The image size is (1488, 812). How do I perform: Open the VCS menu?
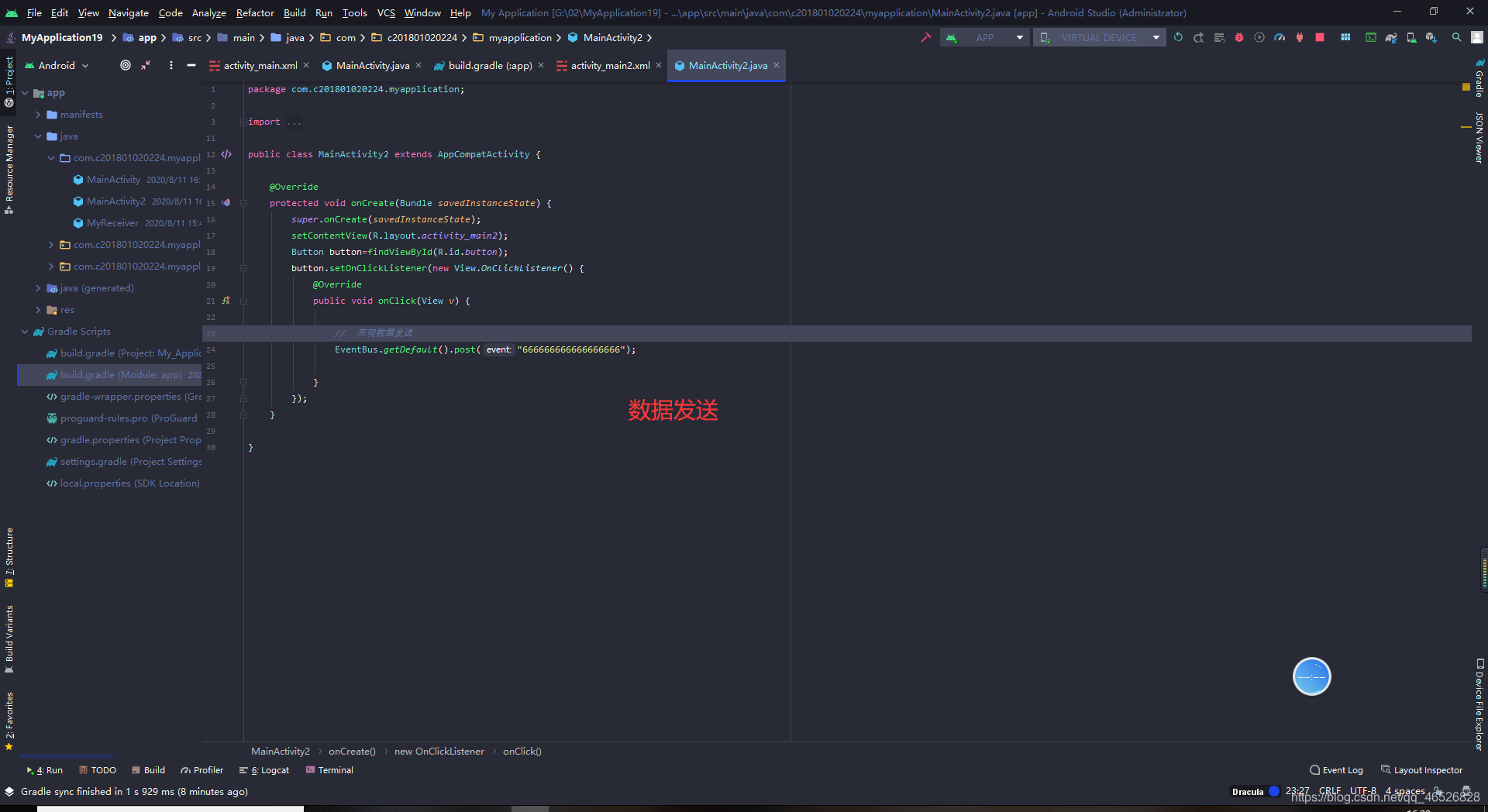pos(386,12)
